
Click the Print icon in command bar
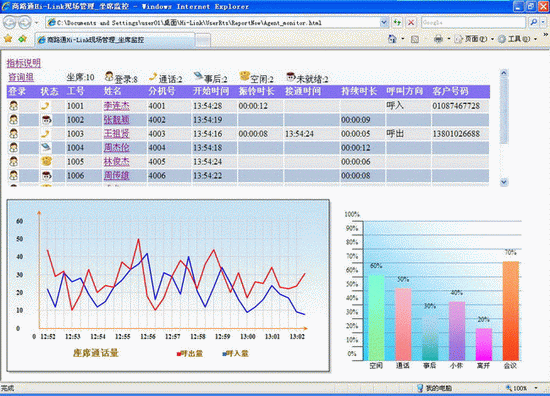(x=438, y=39)
